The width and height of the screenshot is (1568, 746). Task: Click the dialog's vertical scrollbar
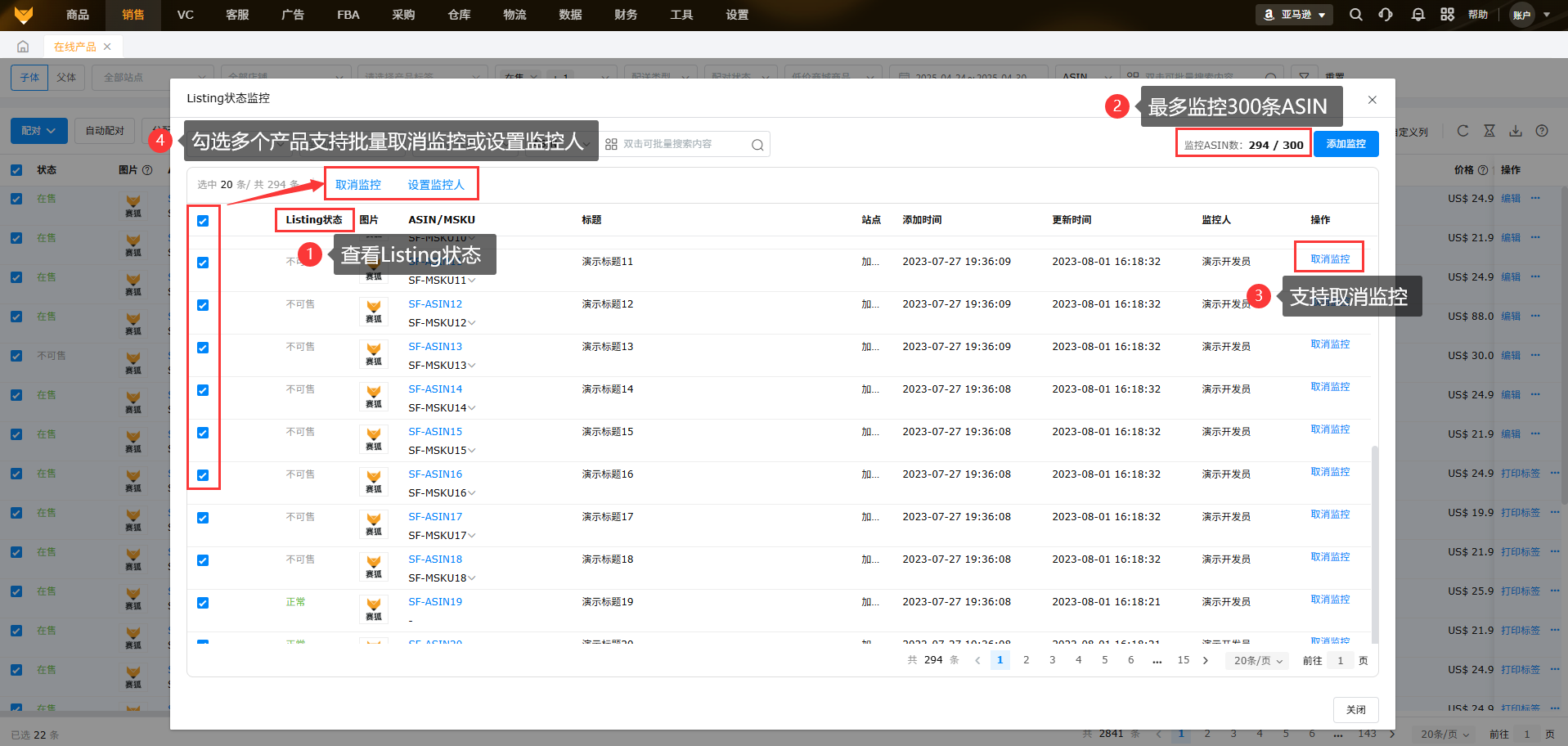point(1375,544)
